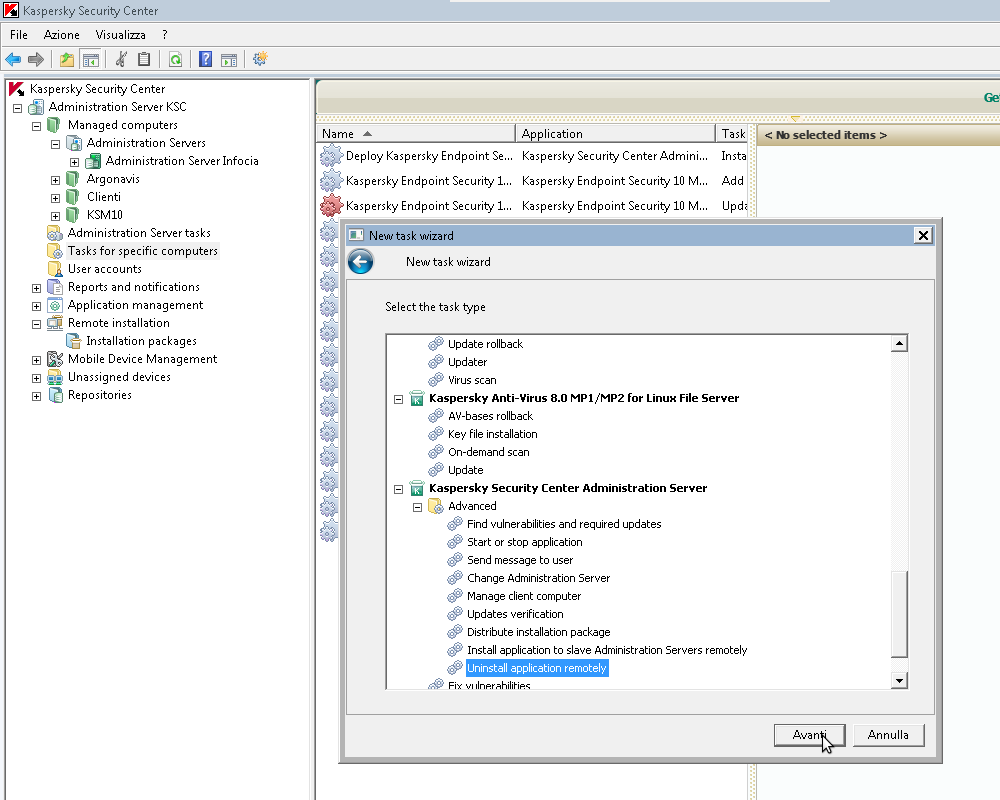Click the task type list scrollbar thumb

pos(899,614)
